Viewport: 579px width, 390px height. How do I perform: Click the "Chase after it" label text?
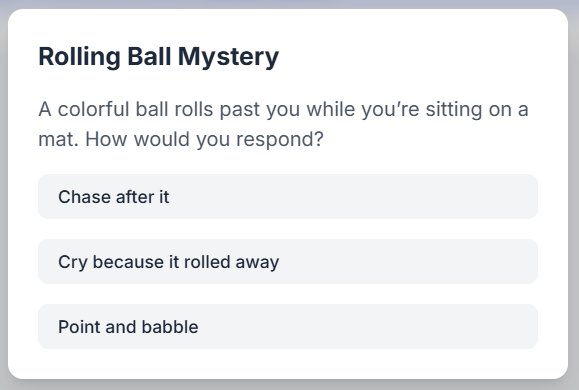(114, 197)
